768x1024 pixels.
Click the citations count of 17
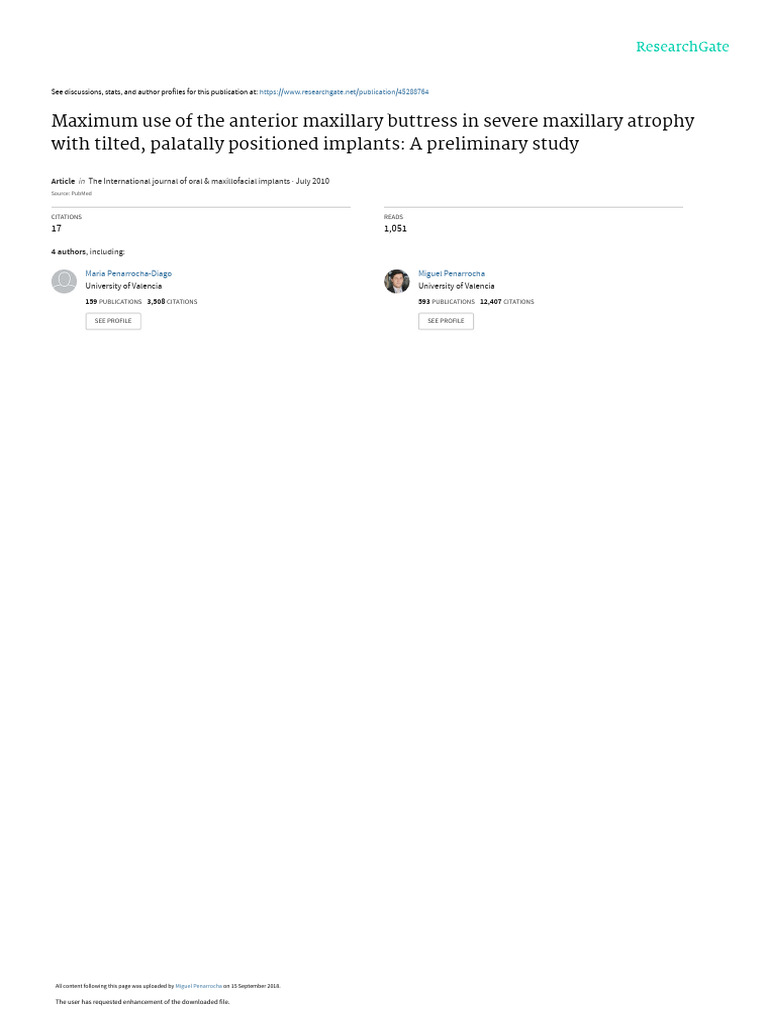tap(56, 229)
